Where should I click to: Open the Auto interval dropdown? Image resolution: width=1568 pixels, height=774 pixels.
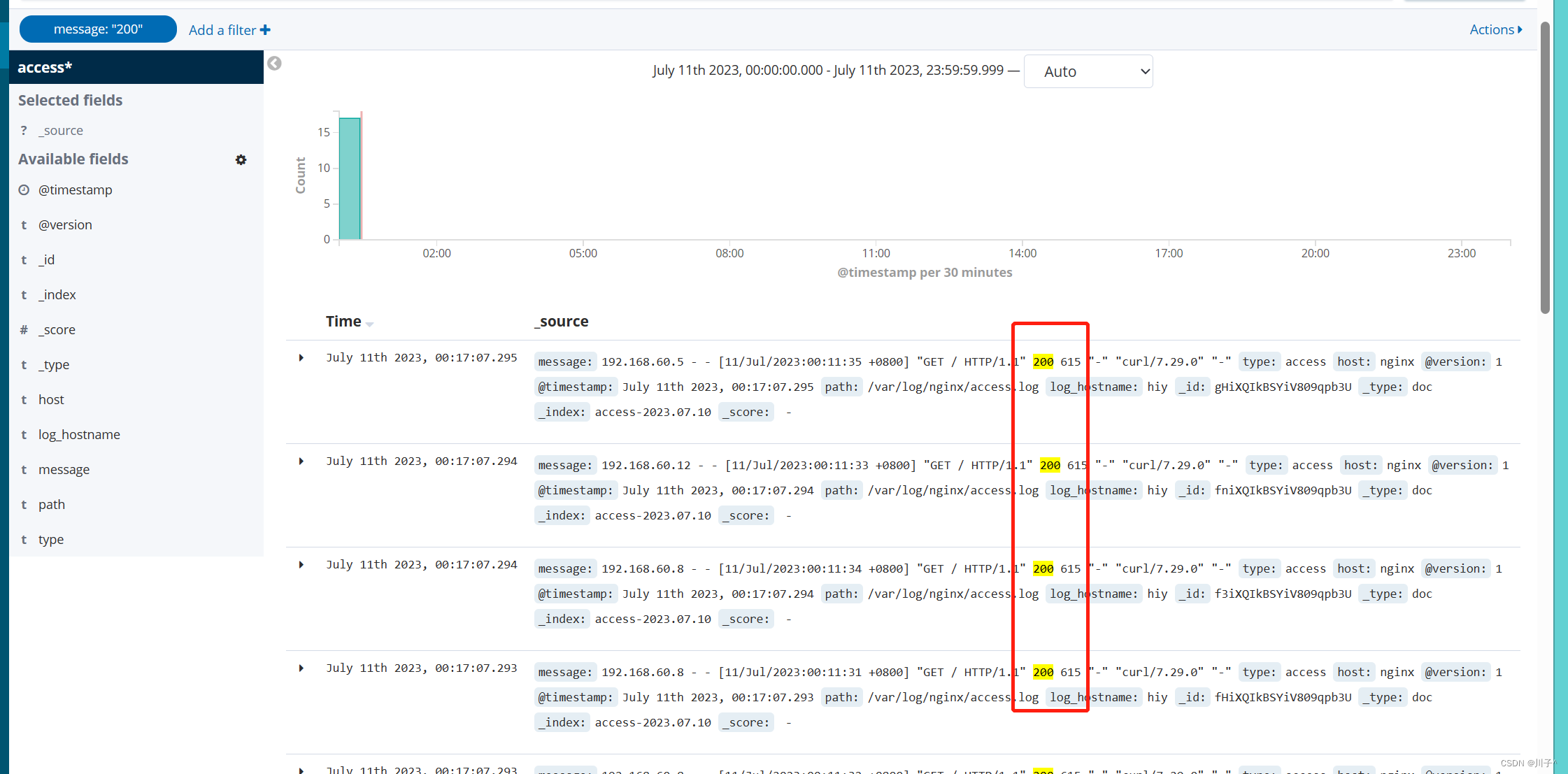(1088, 71)
